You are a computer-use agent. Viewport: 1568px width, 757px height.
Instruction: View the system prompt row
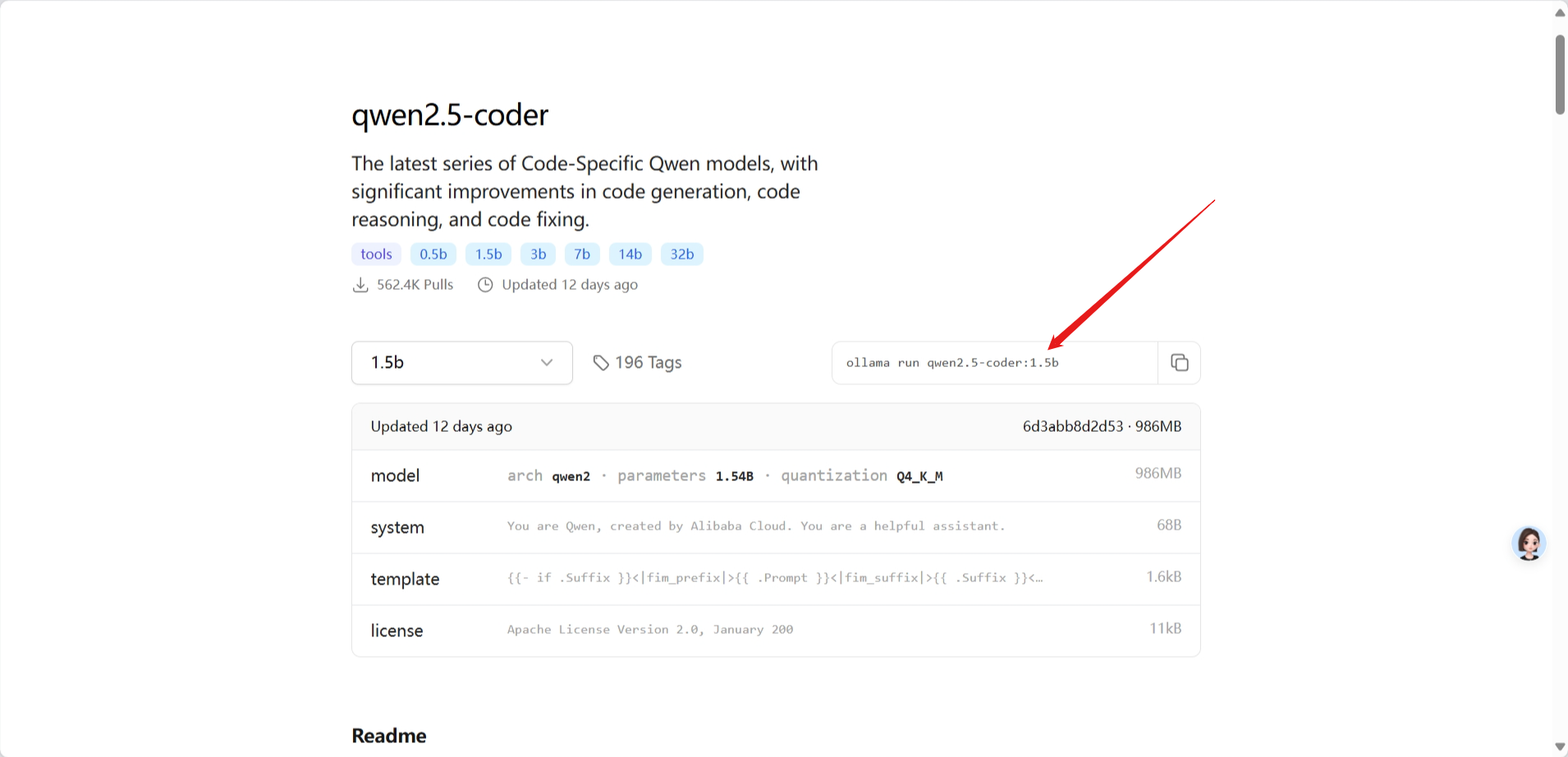coord(775,527)
